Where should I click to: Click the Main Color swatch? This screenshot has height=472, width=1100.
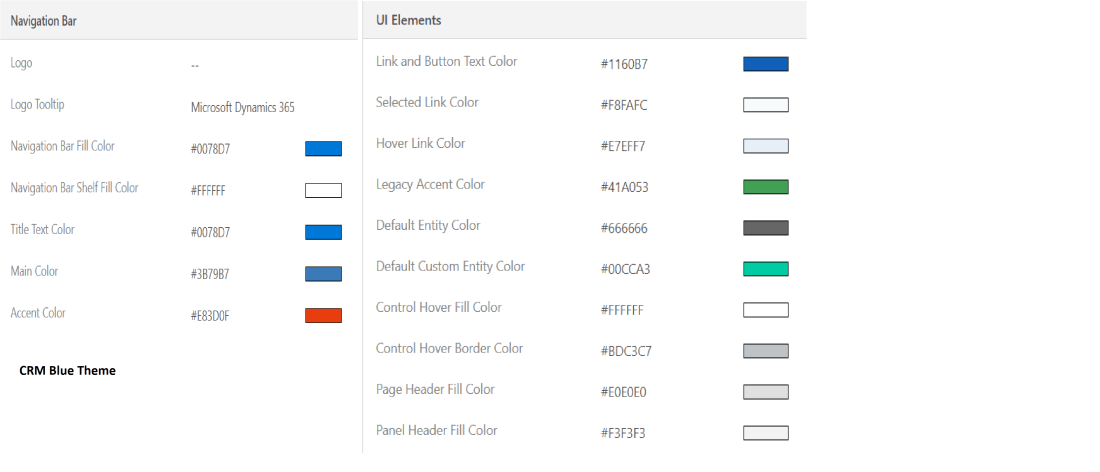[323, 274]
